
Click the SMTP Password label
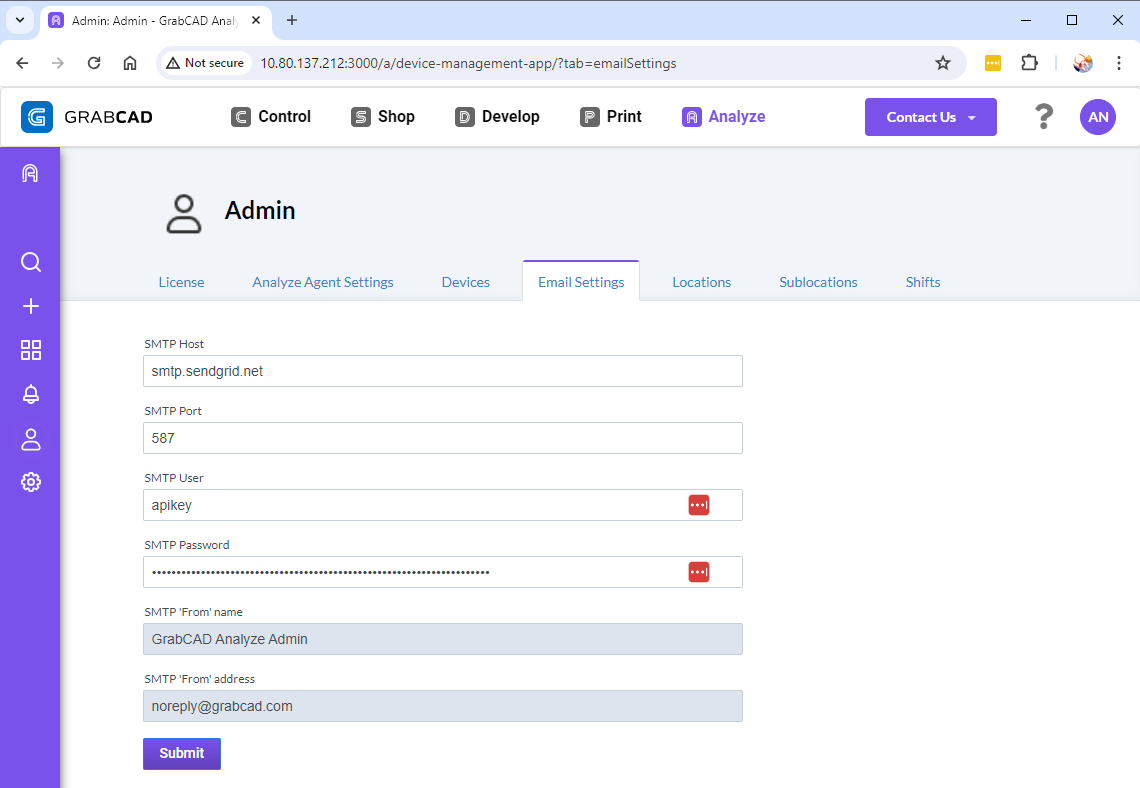tap(187, 545)
